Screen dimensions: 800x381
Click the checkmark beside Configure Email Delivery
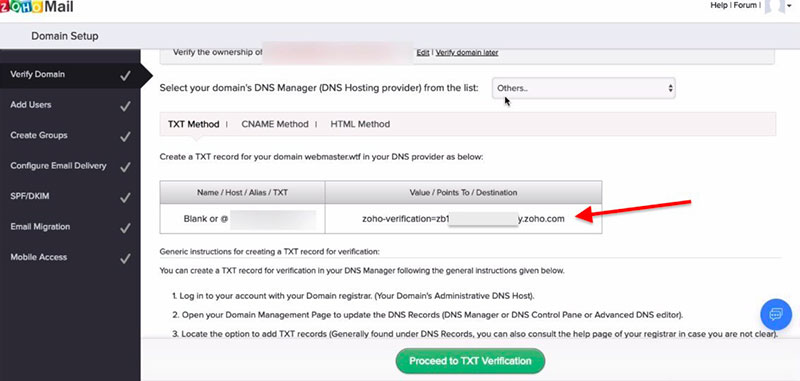point(125,167)
